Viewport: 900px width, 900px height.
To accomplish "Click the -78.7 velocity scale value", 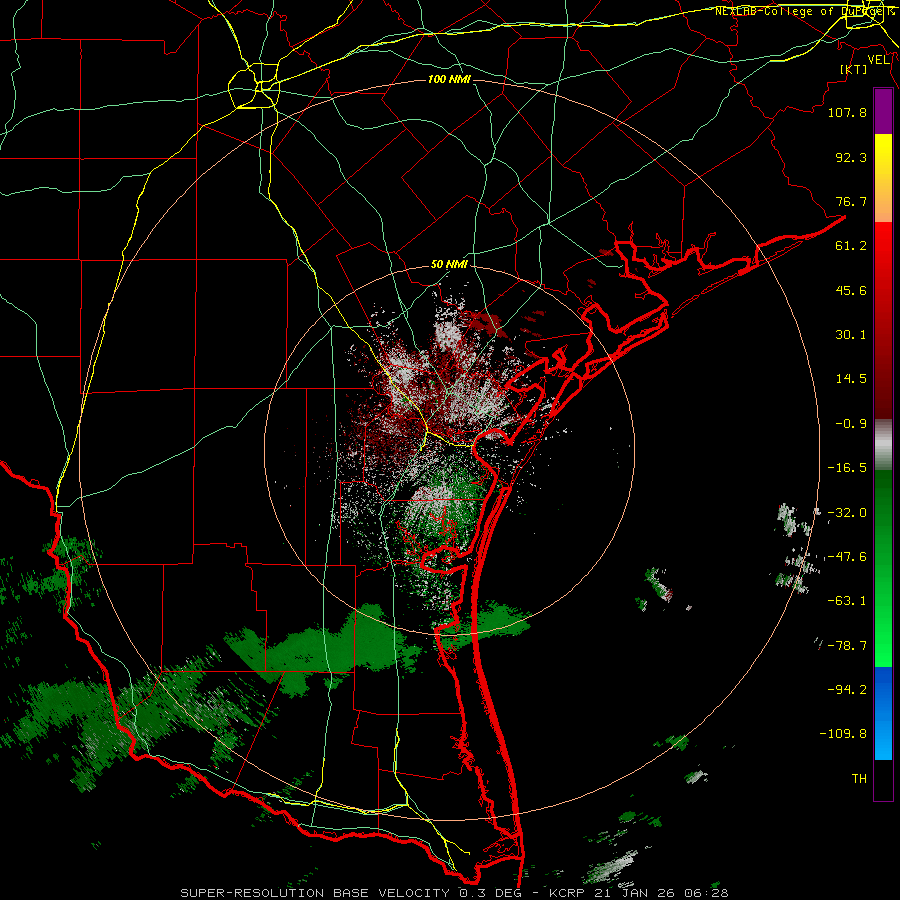I will point(847,646).
